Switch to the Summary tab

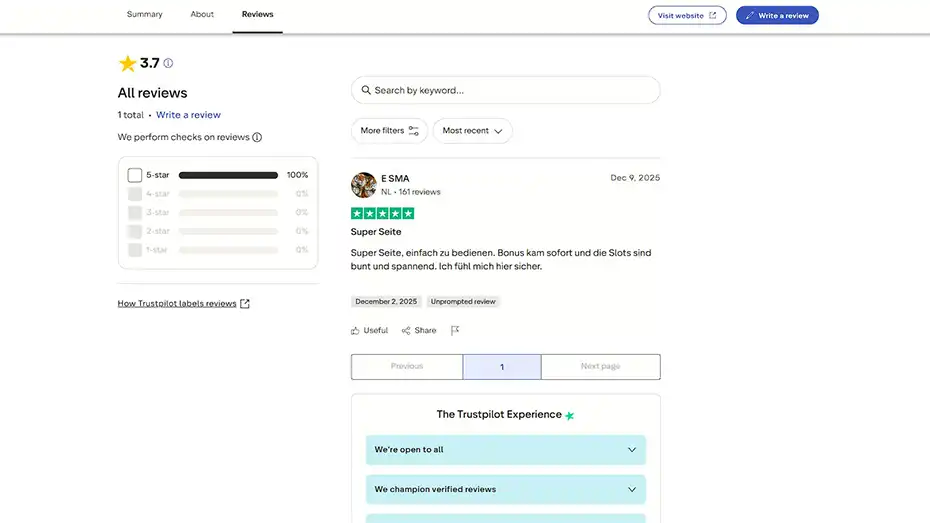pyautogui.click(x=145, y=14)
